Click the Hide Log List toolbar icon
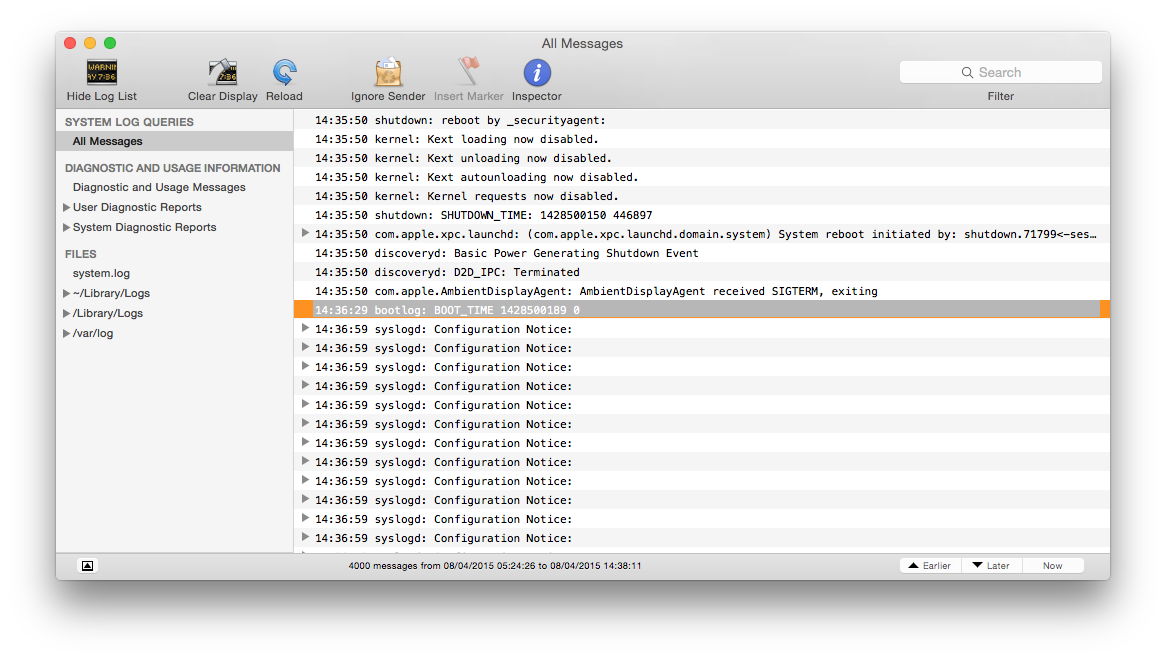 pyautogui.click(x=101, y=73)
